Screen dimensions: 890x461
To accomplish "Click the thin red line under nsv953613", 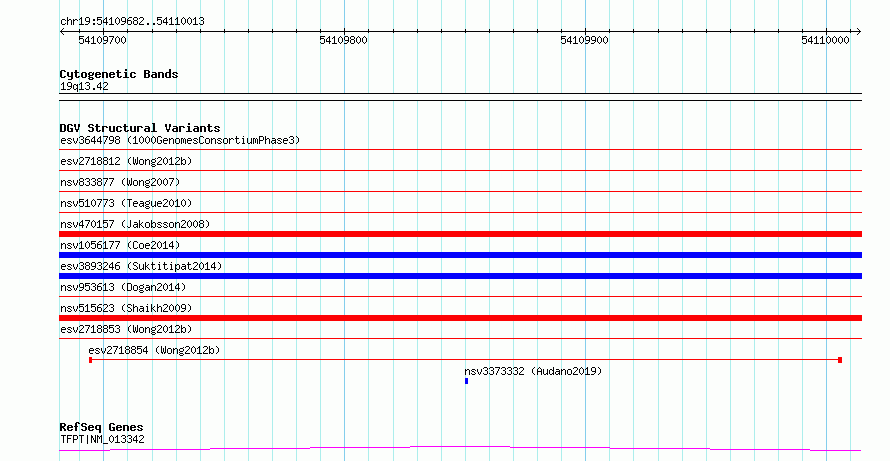I will pyautogui.click(x=460, y=297).
